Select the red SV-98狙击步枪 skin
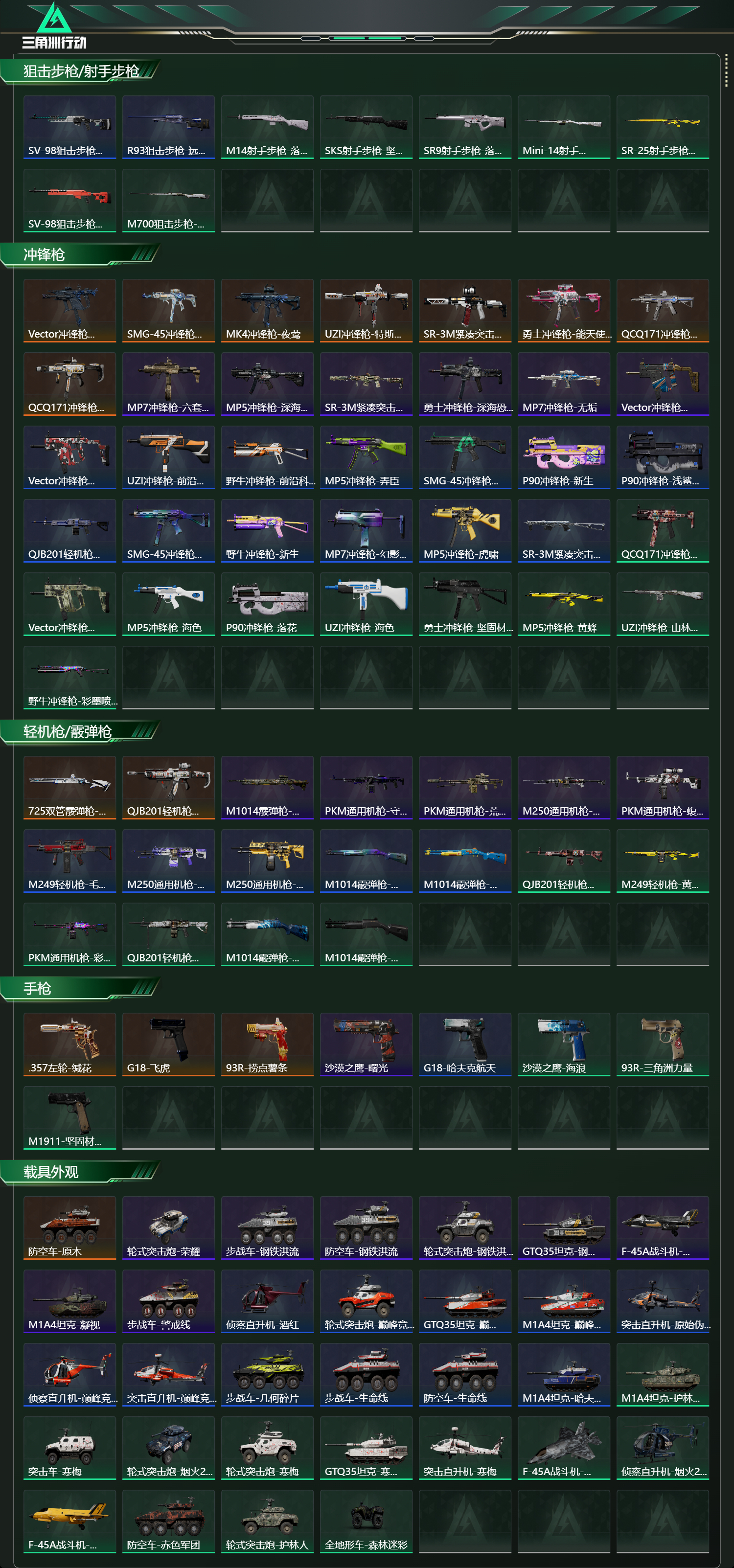 pos(69,201)
